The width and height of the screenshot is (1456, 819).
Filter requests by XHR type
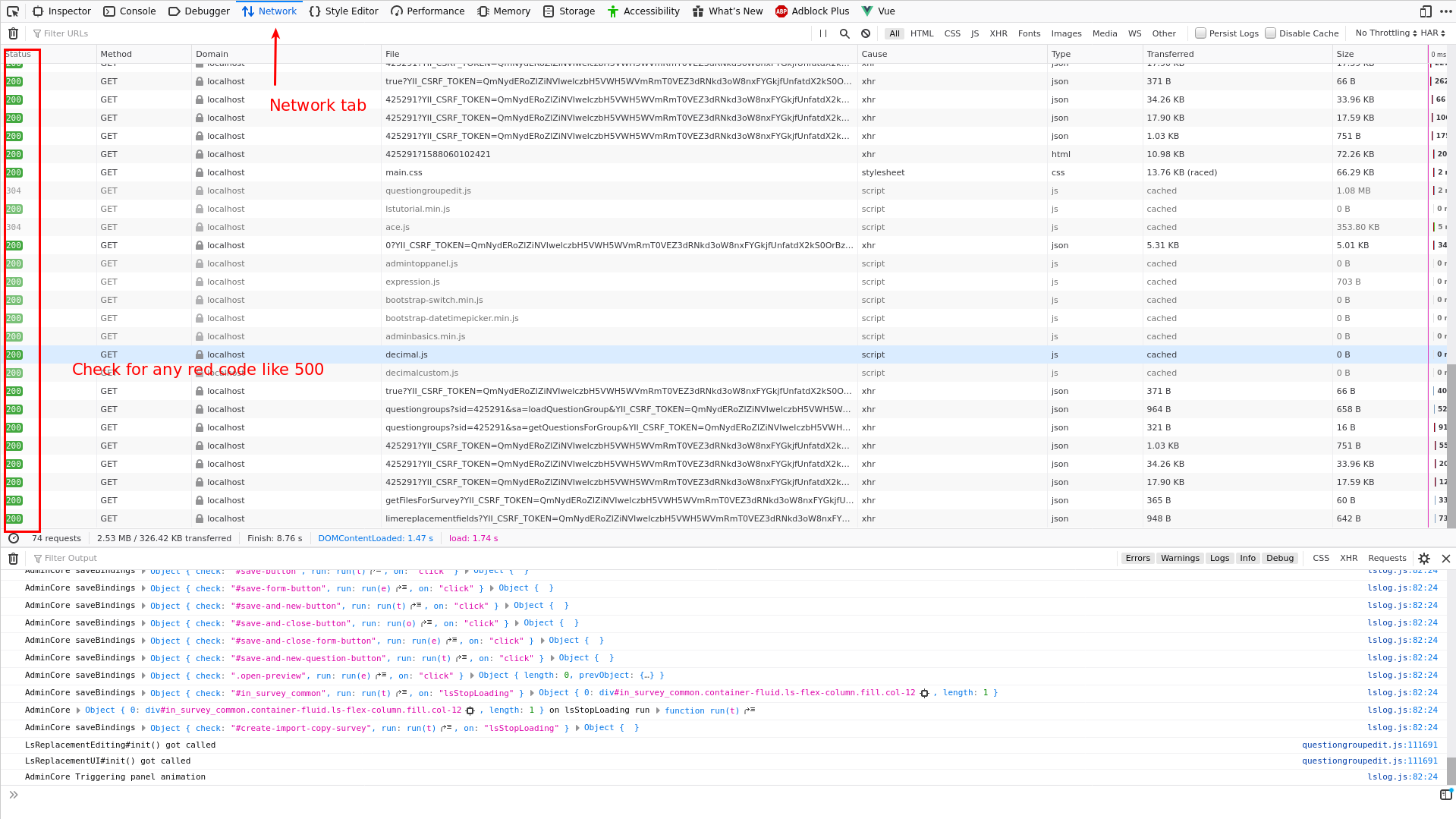(x=998, y=33)
